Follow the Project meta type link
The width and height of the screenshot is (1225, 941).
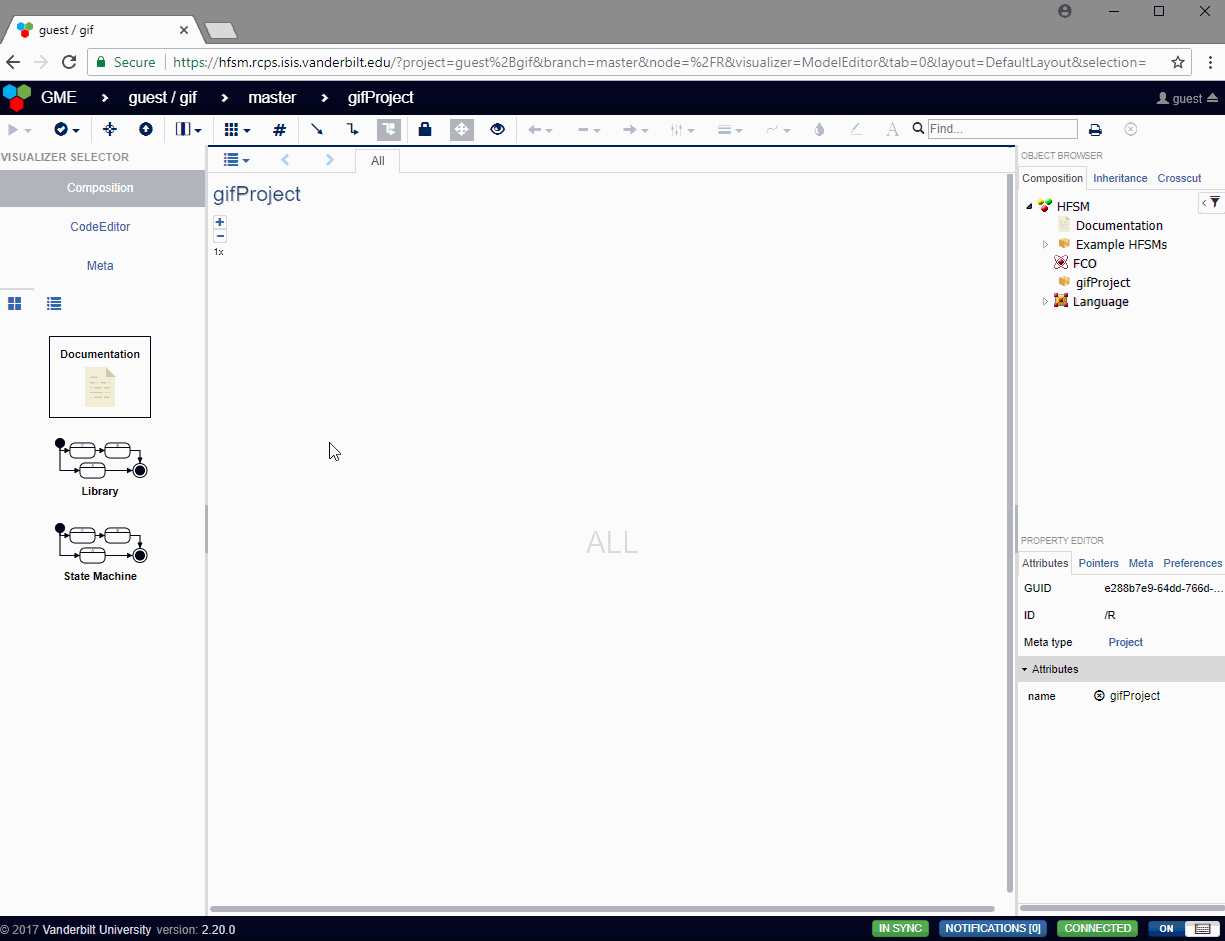pyautogui.click(x=1125, y=642)
